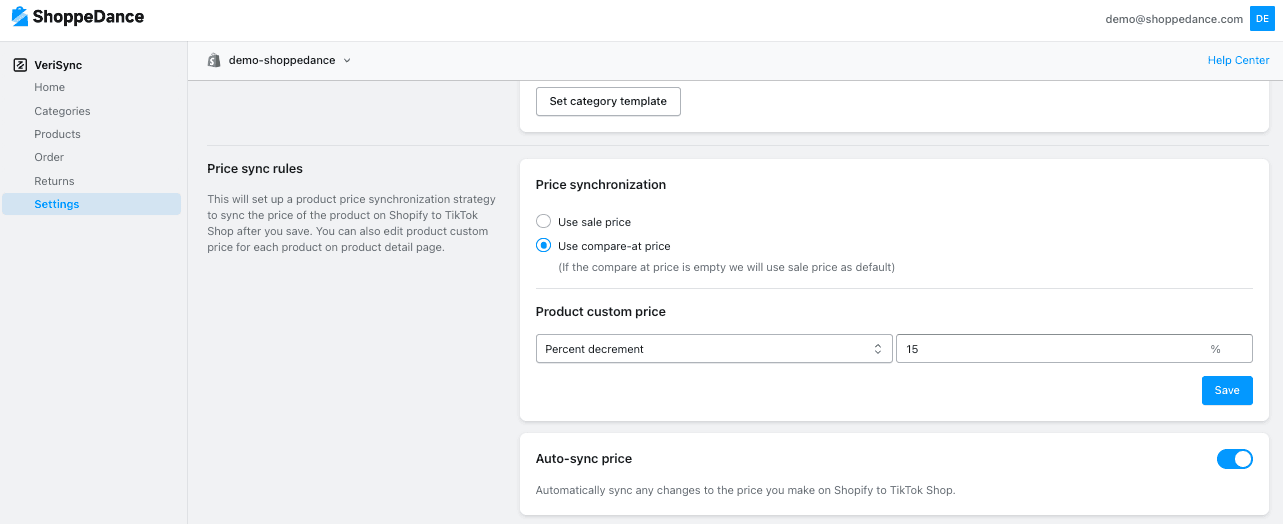
Task: Open the Help Center link
Action: [1238, 60]
